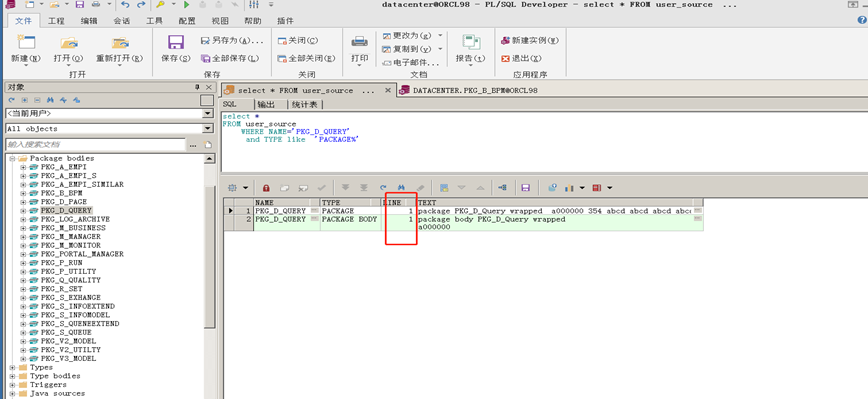The image size is (868, 399).
Task: Click the red column layout icon in grid toolbar
Action: point(597,188)
